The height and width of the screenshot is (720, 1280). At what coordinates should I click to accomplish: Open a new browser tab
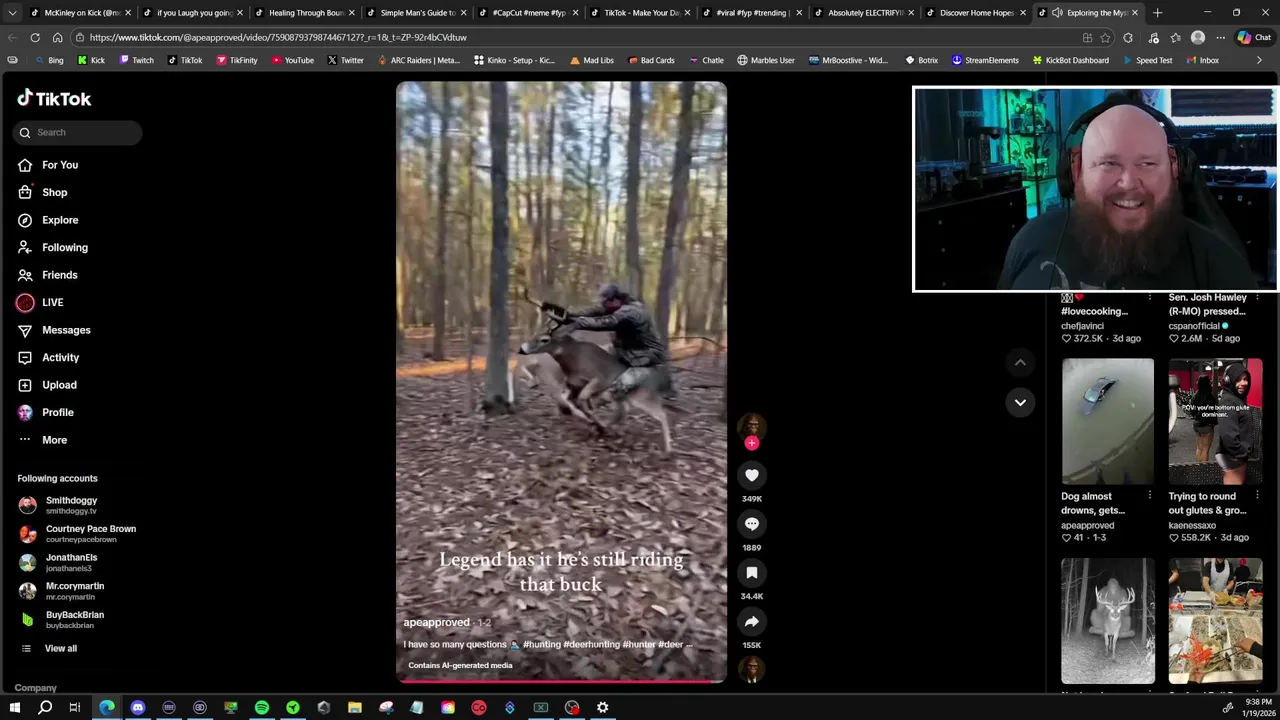[x=1157, y=13]
